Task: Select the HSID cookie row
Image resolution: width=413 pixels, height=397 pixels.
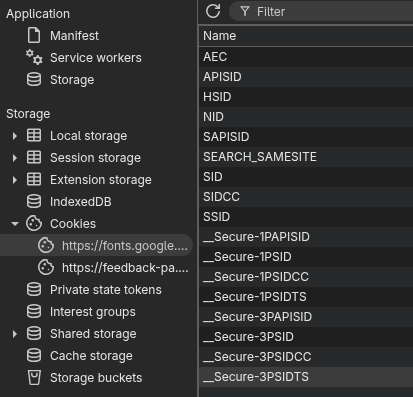Action: [306, 97]
